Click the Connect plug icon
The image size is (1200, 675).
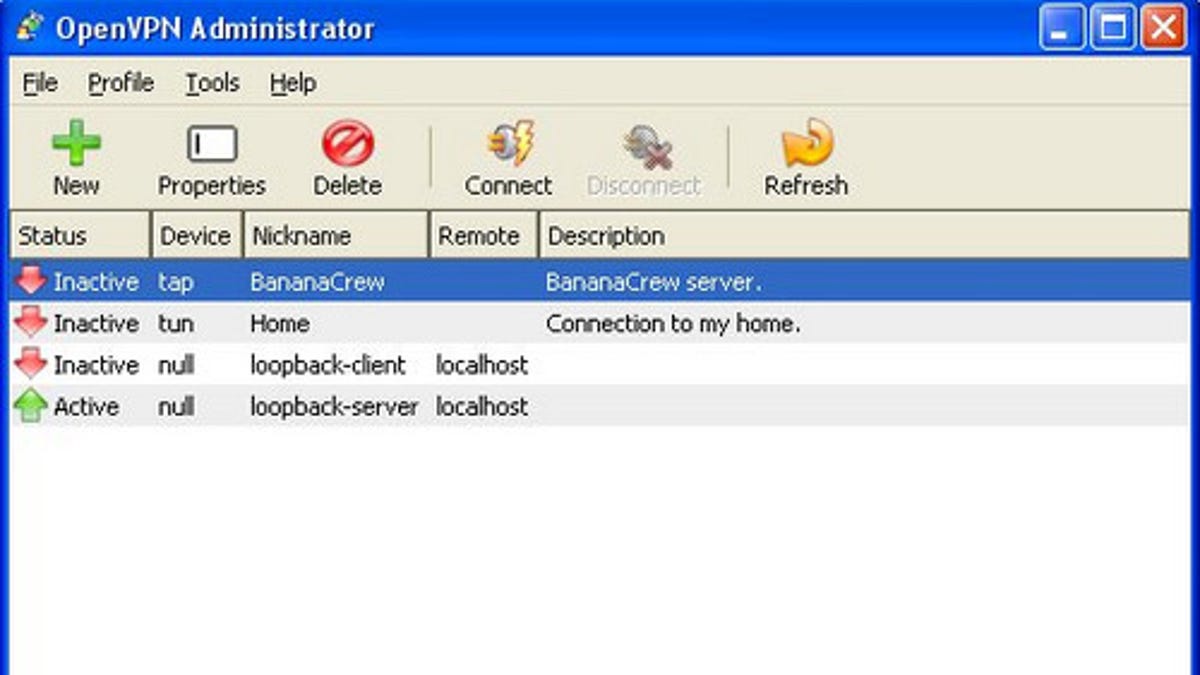click(509, 144)
